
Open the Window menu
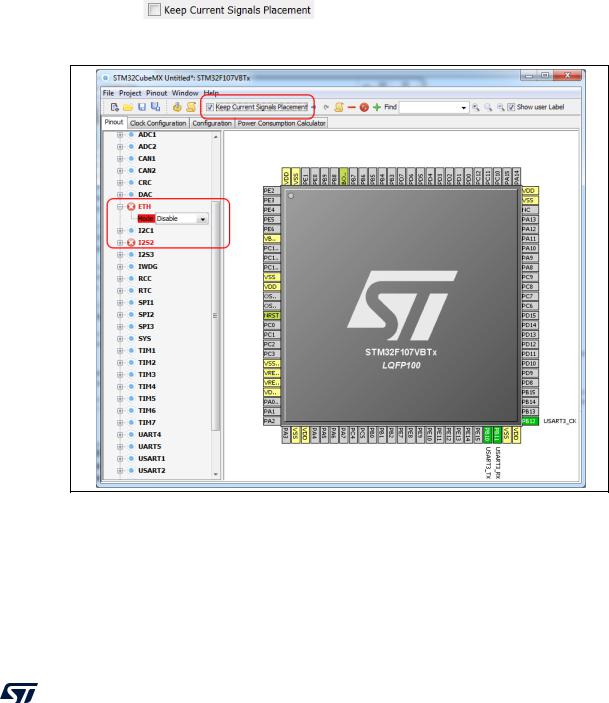coord(185,93)
